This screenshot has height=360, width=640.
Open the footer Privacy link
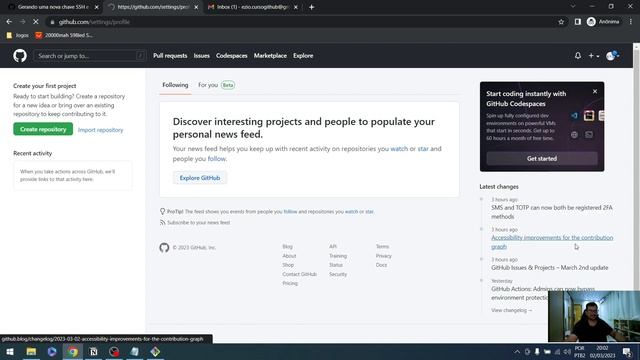383,256
